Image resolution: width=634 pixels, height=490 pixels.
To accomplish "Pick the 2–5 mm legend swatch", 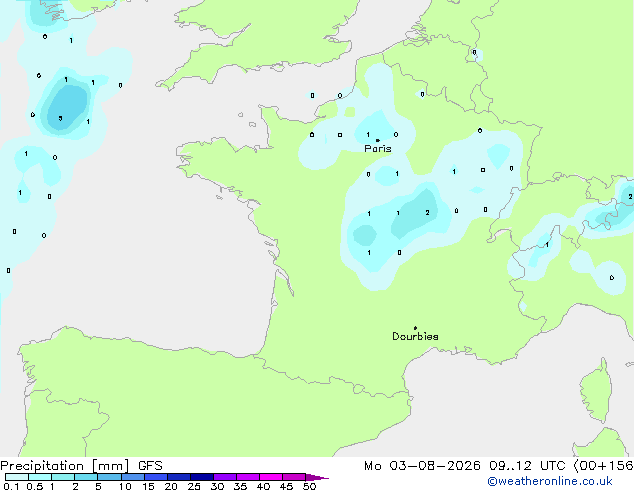I will pyautogui.click(x=86, y=477).
